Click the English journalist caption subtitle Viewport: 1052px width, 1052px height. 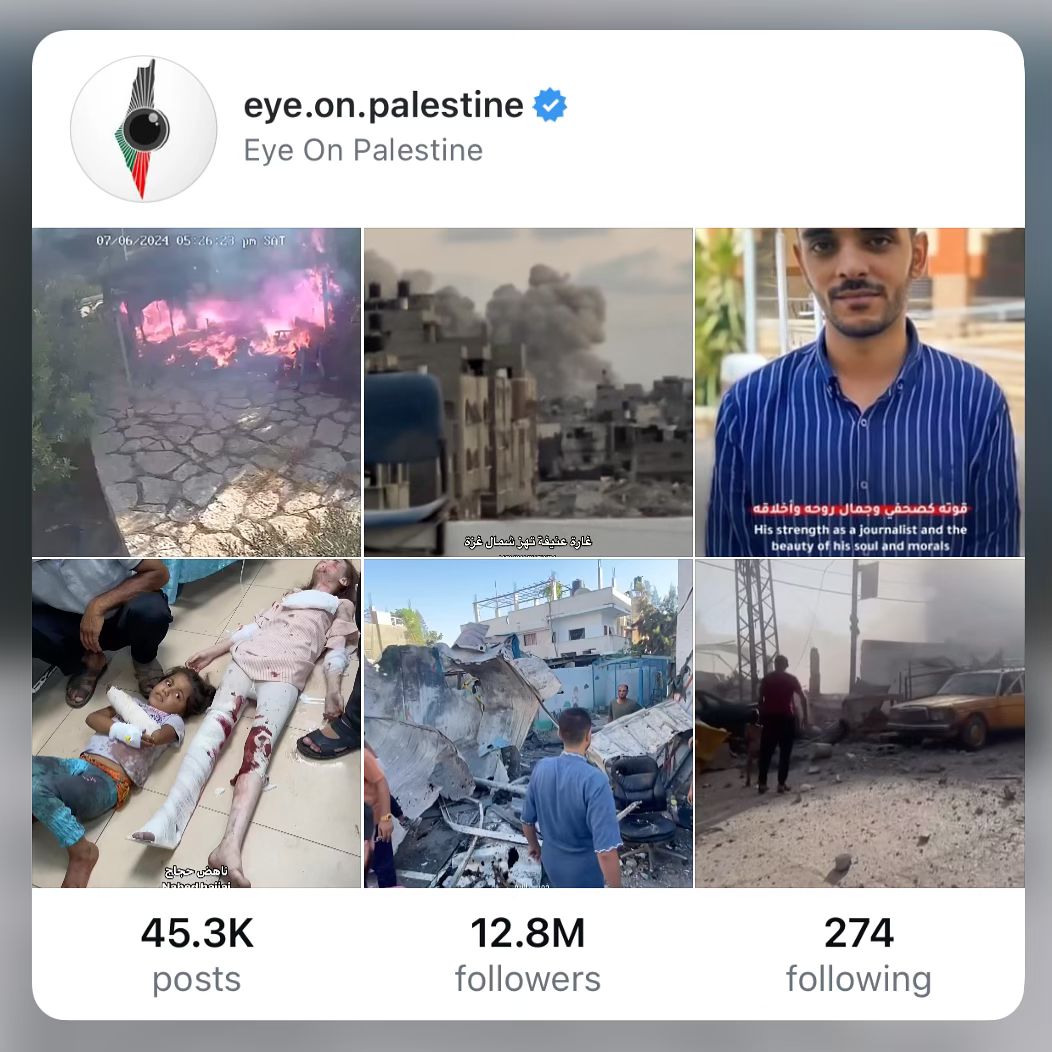[860, 537]
